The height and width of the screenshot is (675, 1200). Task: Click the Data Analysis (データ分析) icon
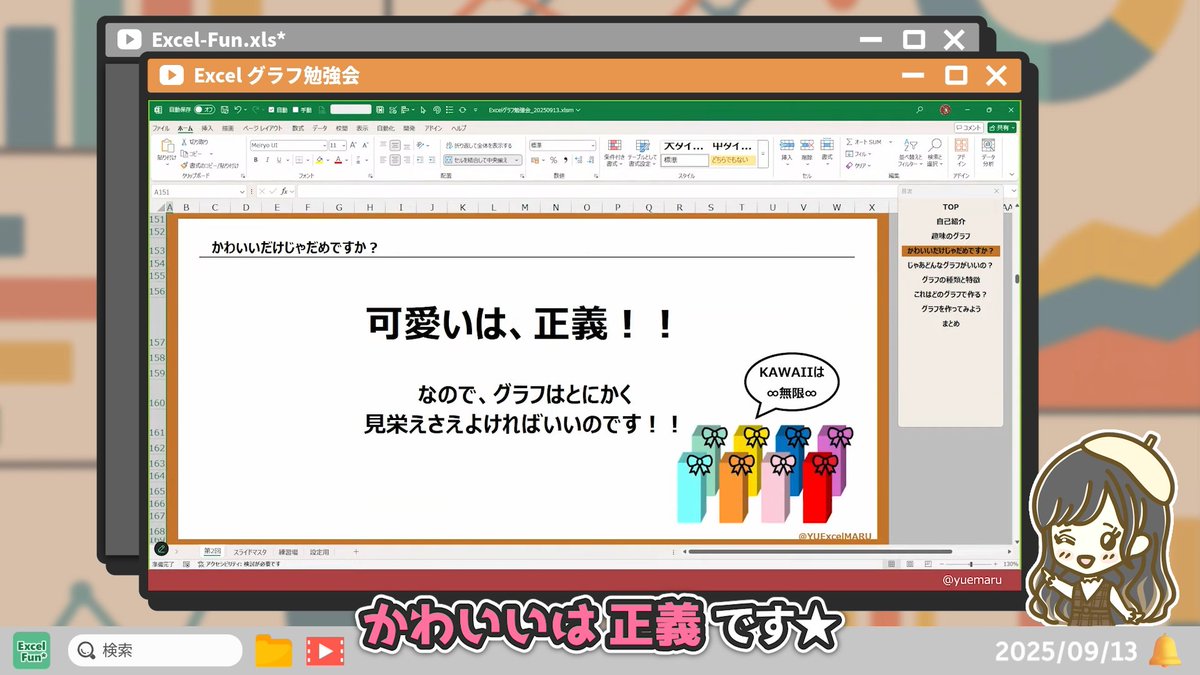click(x=988, y=146)
